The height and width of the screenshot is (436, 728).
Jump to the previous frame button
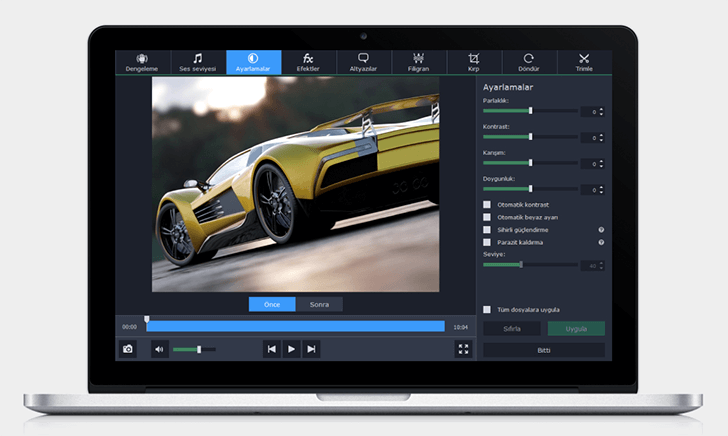[272, 349]
